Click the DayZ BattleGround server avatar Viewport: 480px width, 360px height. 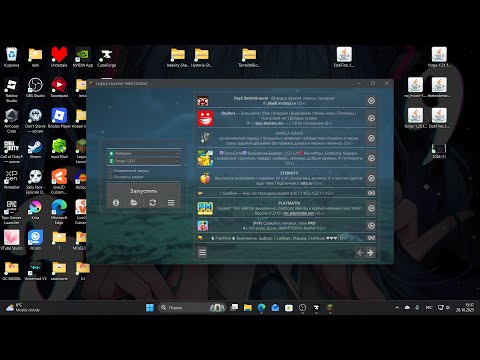click(x=203, y=101)
